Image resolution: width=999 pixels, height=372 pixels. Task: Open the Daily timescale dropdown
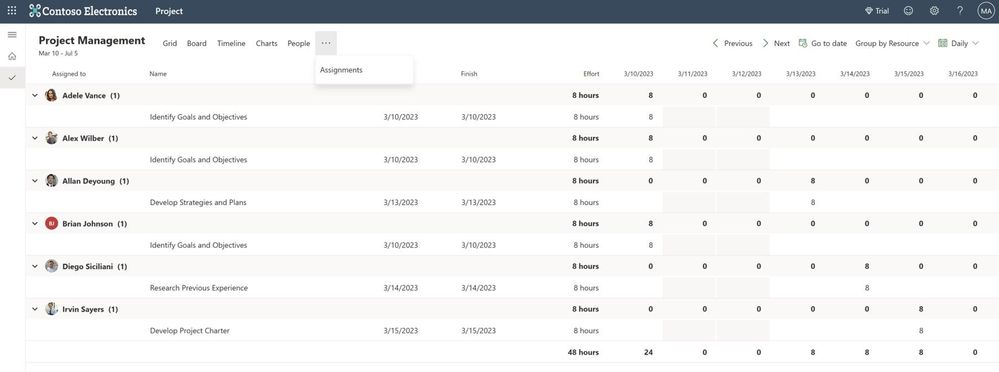click(958, 43)
